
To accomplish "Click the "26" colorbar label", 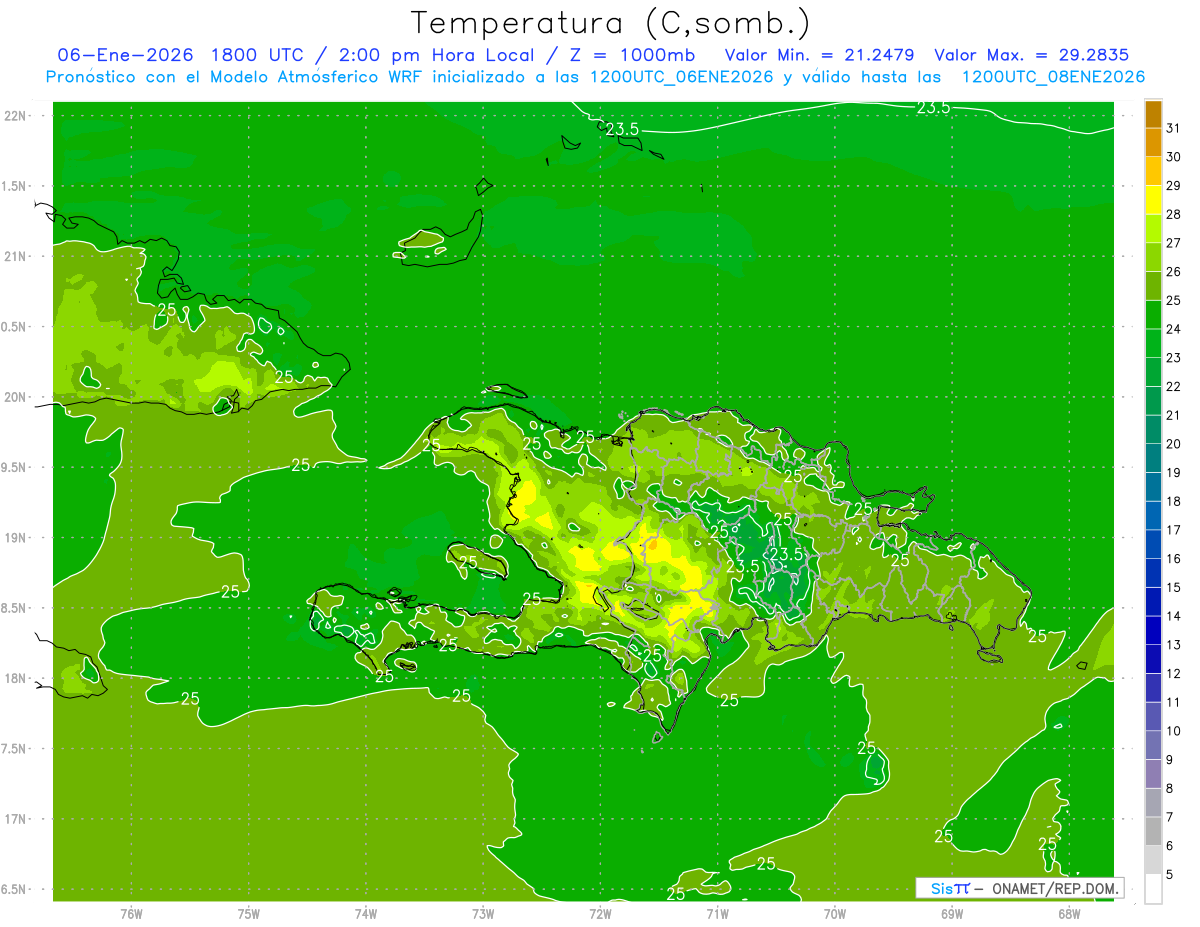I will 1173,272.
